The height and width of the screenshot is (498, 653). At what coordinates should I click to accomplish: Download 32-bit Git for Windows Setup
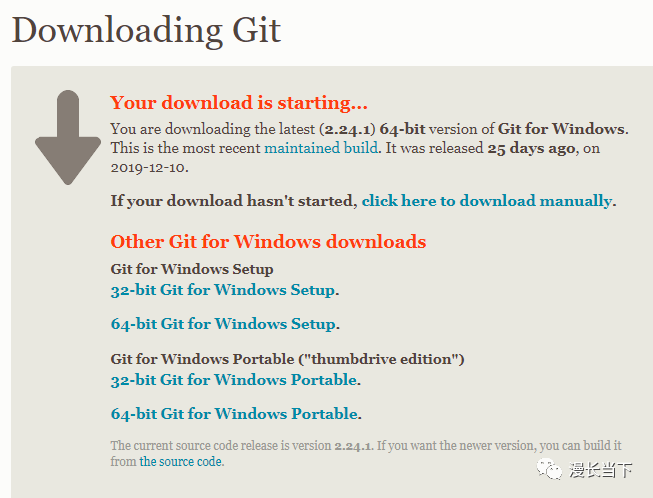[x=223, y=290]
